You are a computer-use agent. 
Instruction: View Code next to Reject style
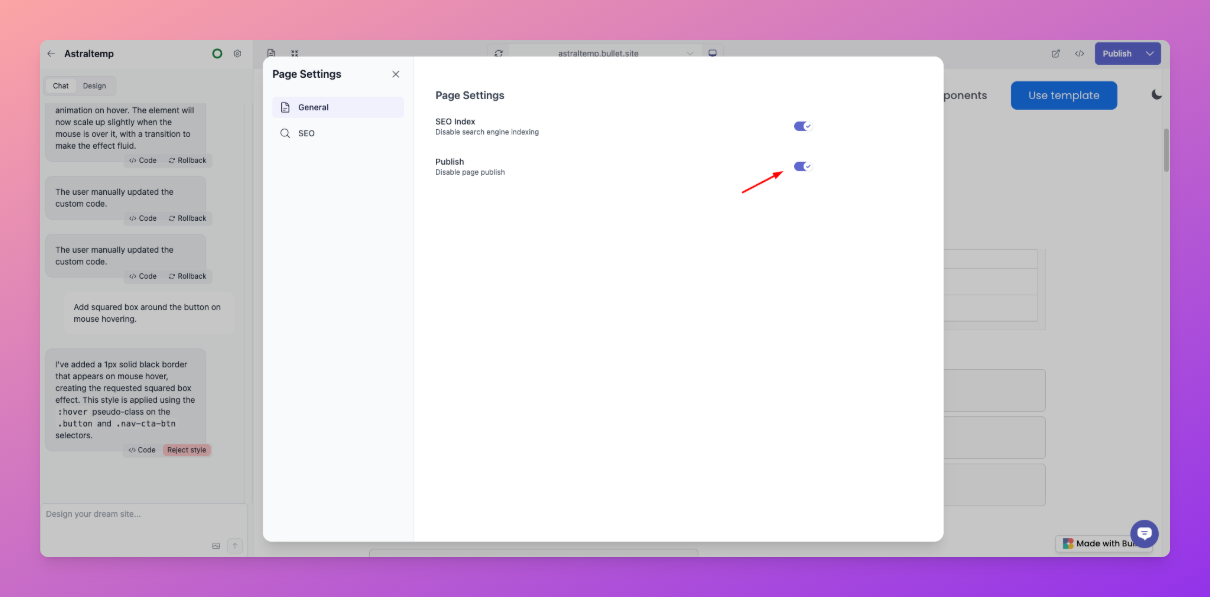(x=142, y=450)
